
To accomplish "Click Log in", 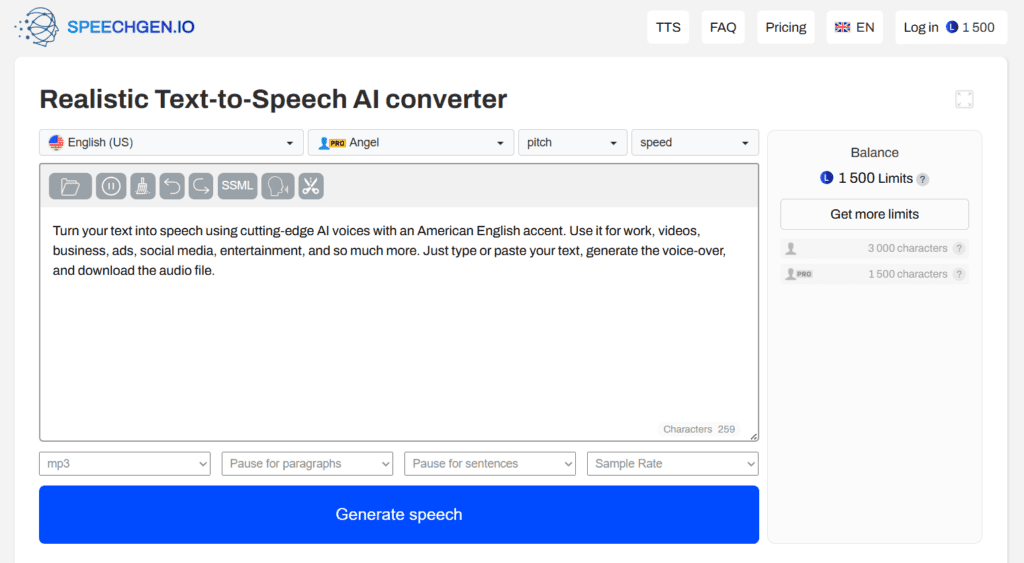I will tap(921, 27).
